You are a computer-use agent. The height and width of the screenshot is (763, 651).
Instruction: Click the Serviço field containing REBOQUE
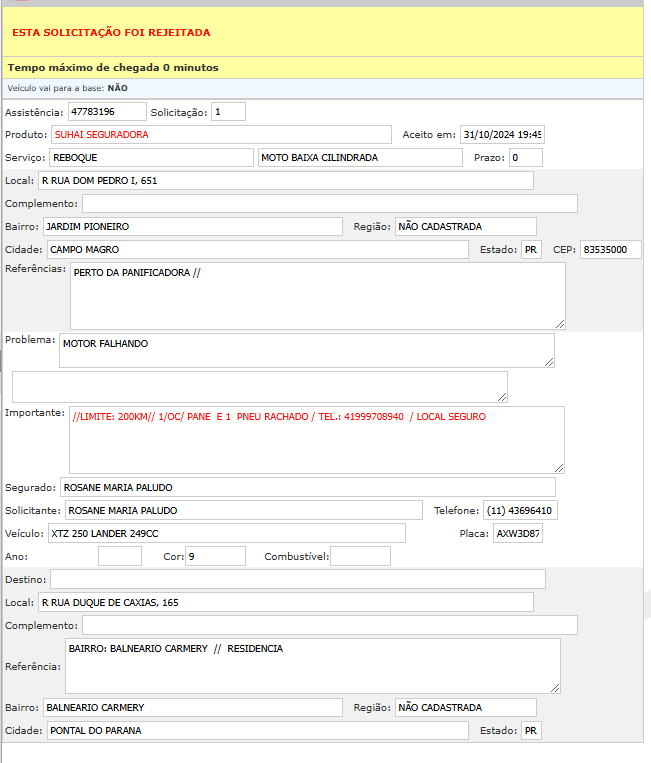coord(151,158)
